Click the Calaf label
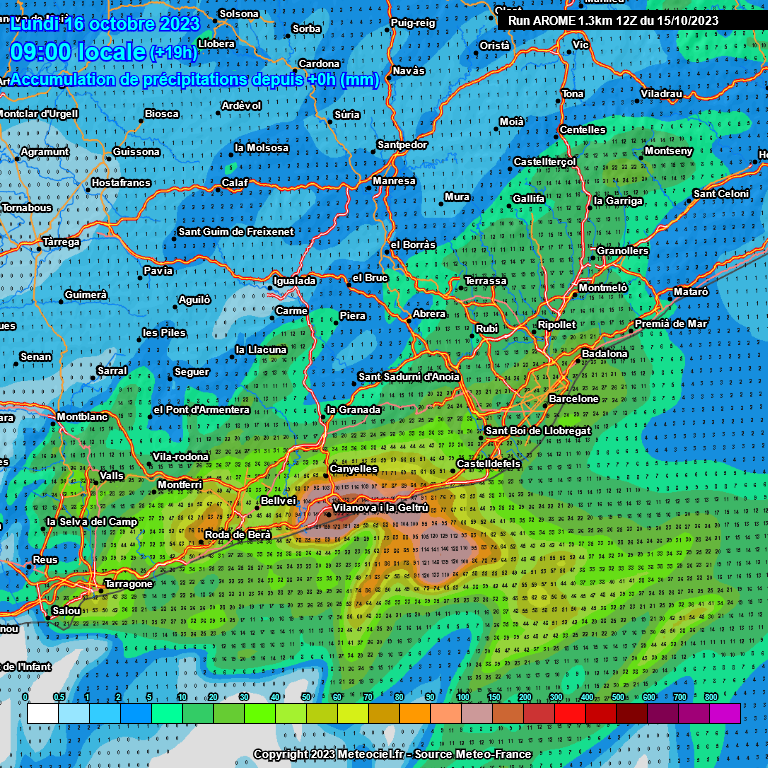This screenshot has height=768, width=768. tap(235, 183)
